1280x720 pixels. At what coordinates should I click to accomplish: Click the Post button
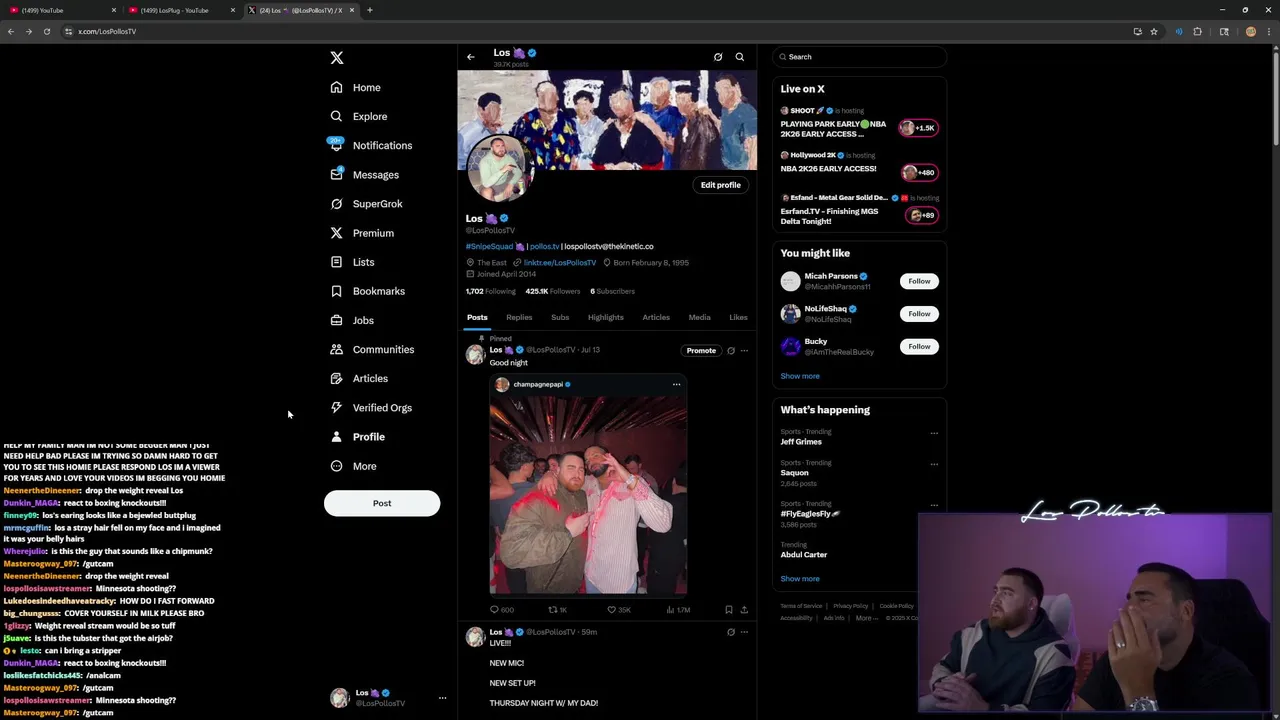[x=382, y=503]
